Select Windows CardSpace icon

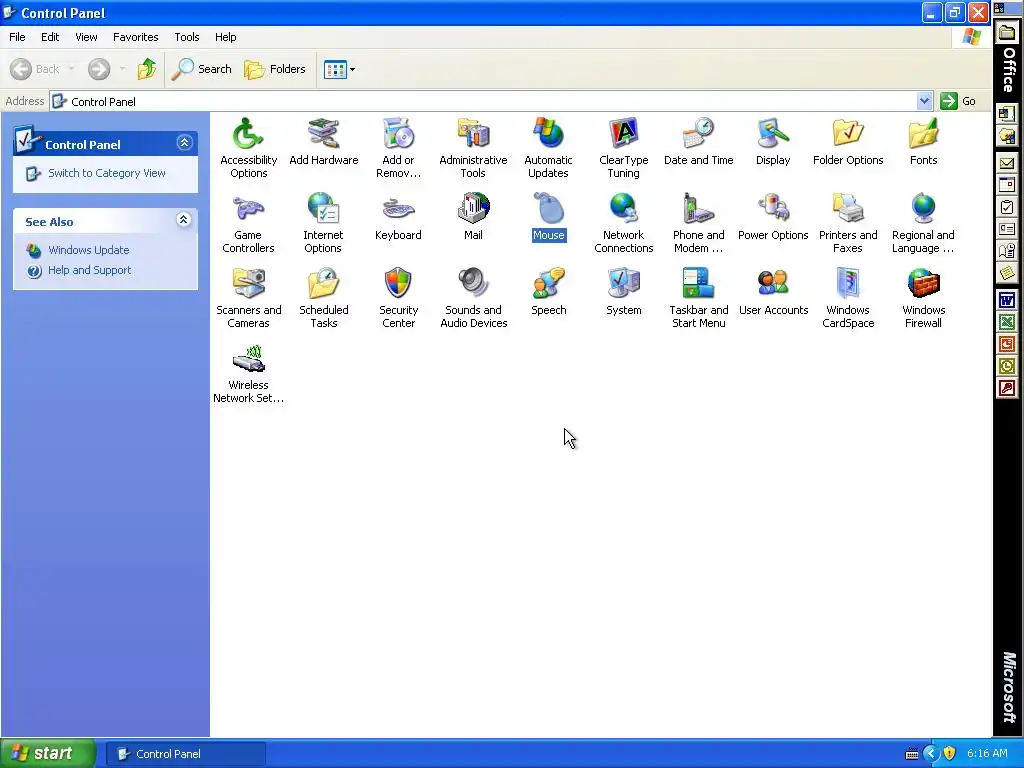[x=848, y=284]
